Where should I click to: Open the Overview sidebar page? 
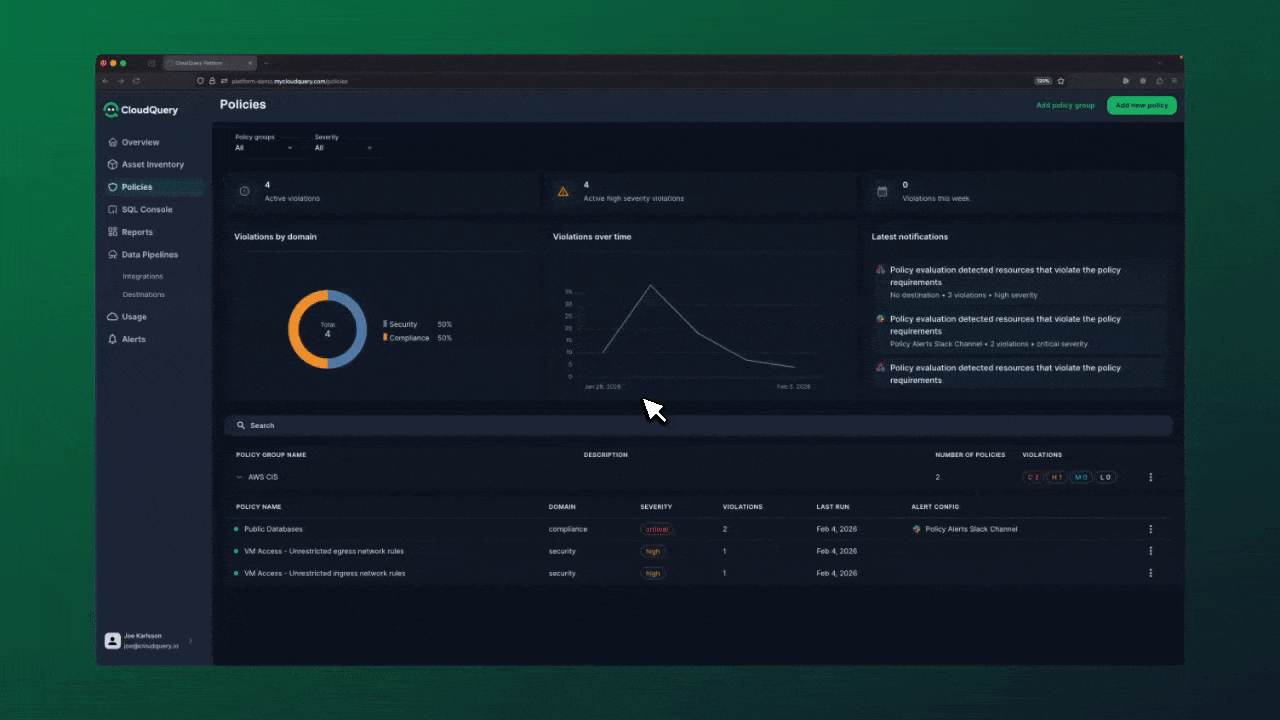click(x=140, y=141)
